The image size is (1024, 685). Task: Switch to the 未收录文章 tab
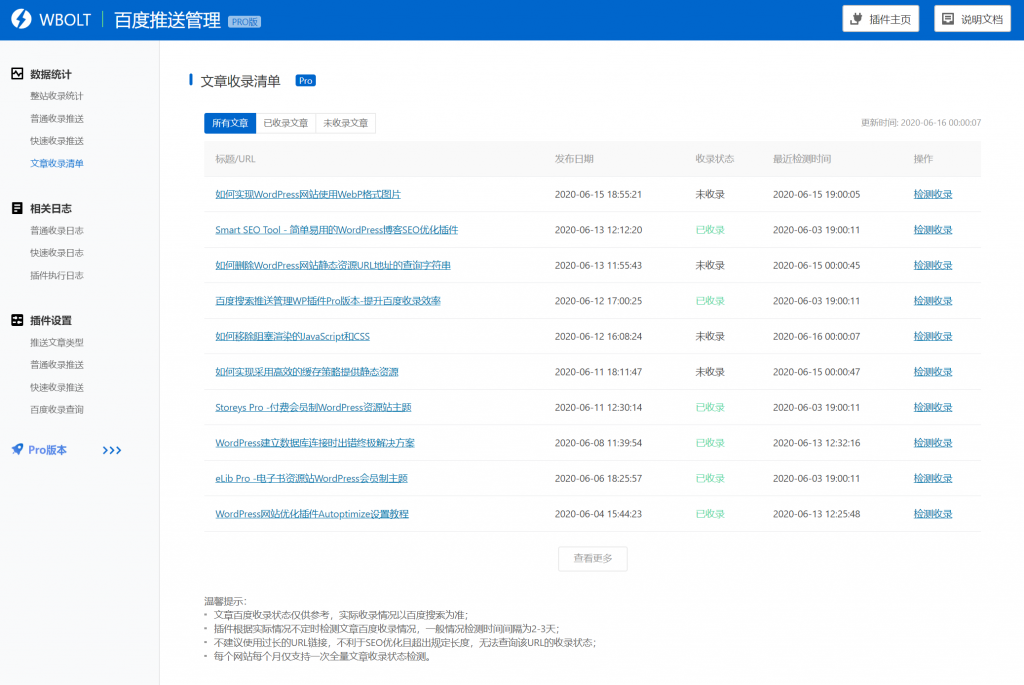tap(346, 123)
